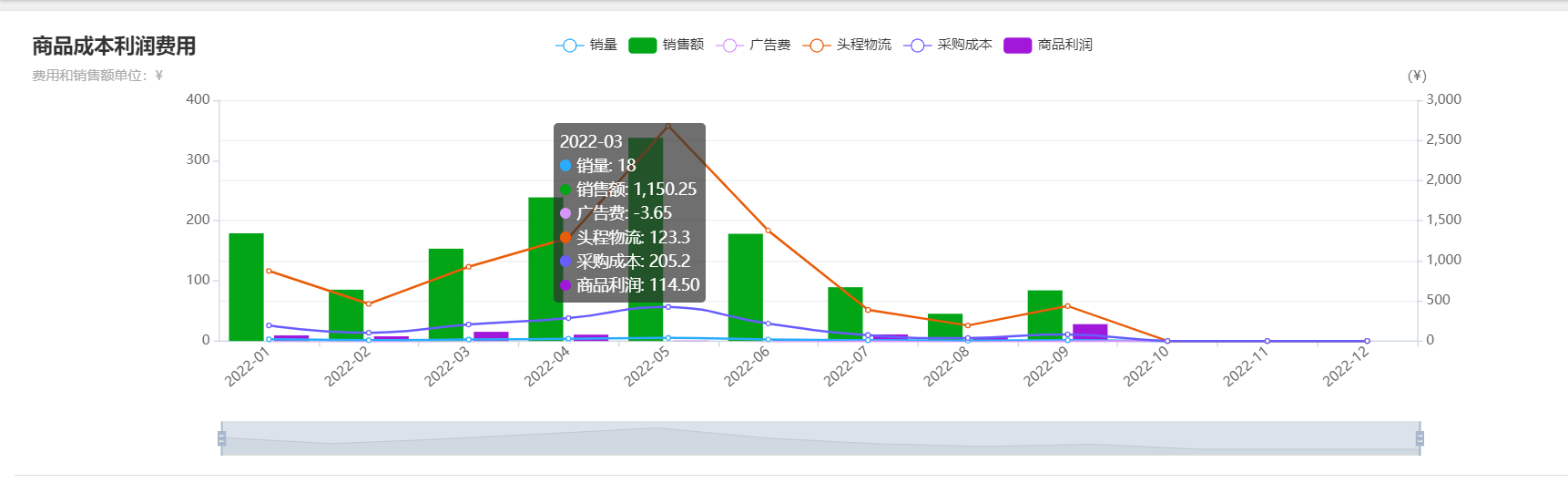Click the orange line peak at 2022-05
Screen dimensions: 1568x483
(x=668, y=126)
